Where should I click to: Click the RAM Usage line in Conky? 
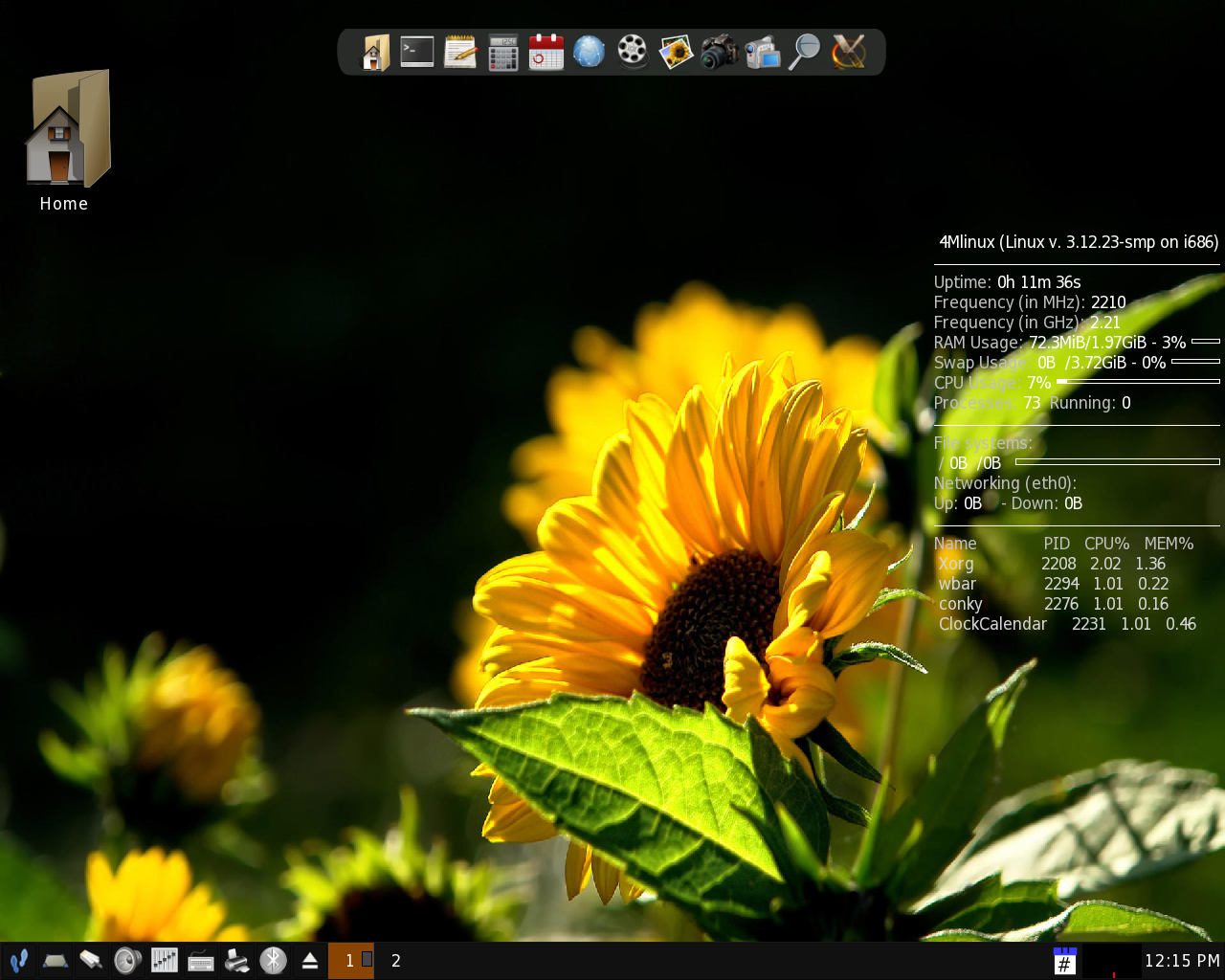1077,343
